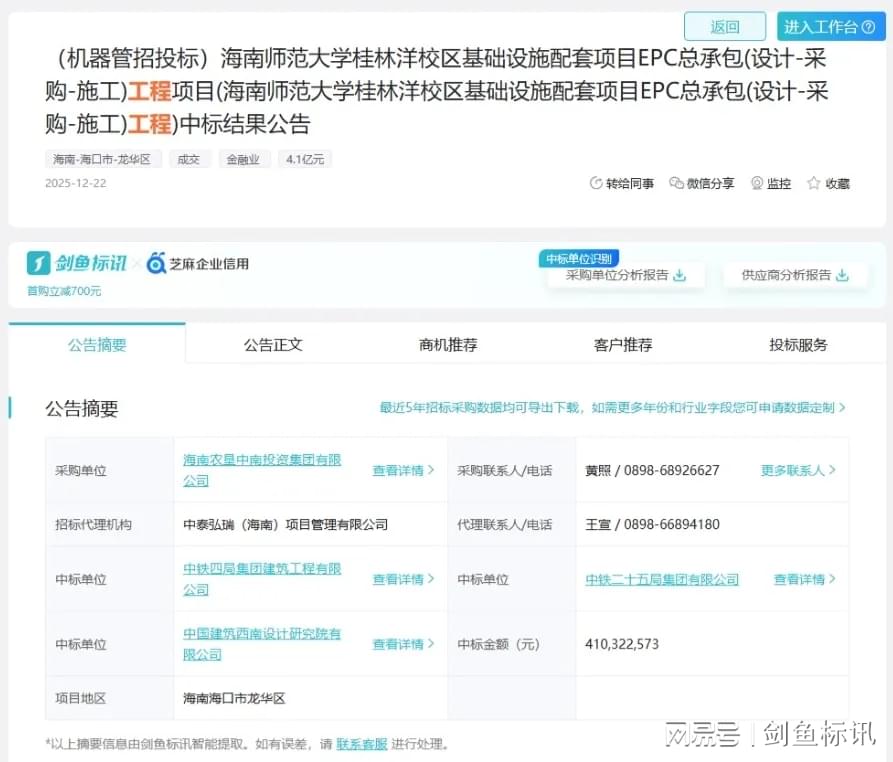Download 采购单位分析报告 via its download icon
The image size is (893, 762).
coord(680,276)
